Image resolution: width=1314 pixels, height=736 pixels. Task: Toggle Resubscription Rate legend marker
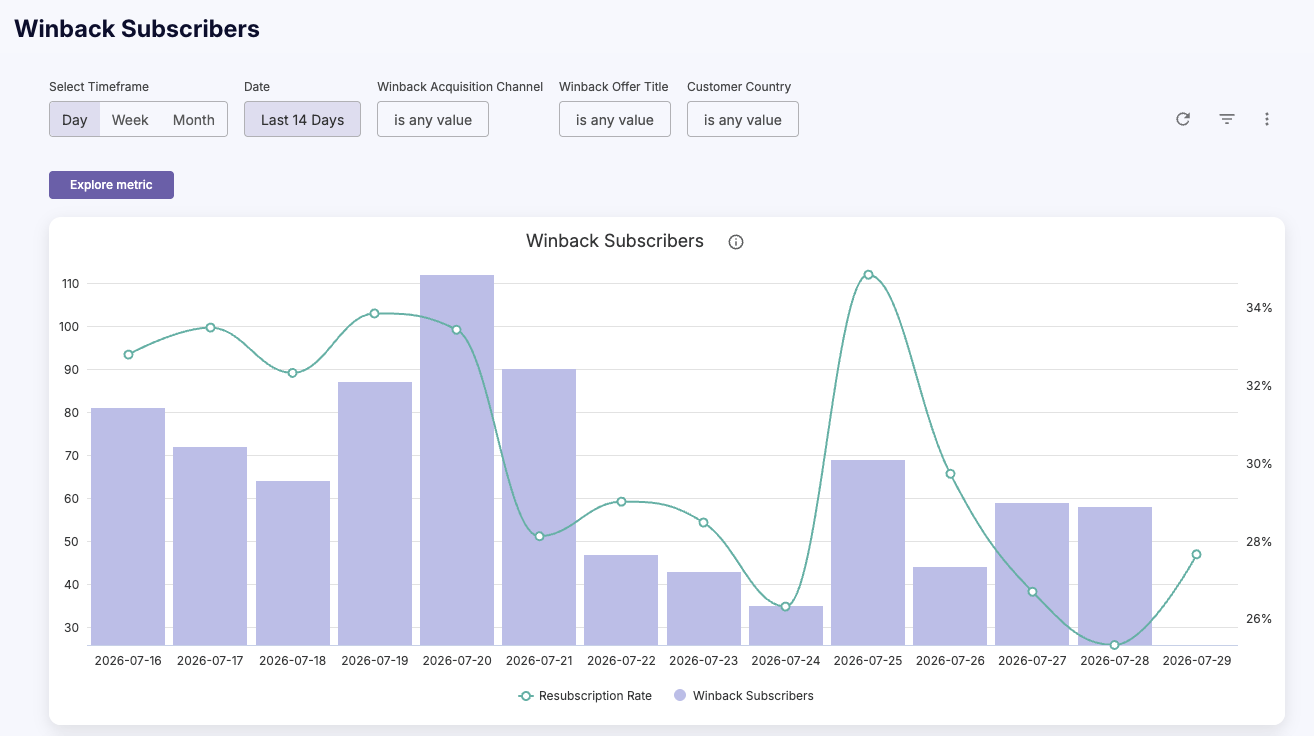point(525,696)
